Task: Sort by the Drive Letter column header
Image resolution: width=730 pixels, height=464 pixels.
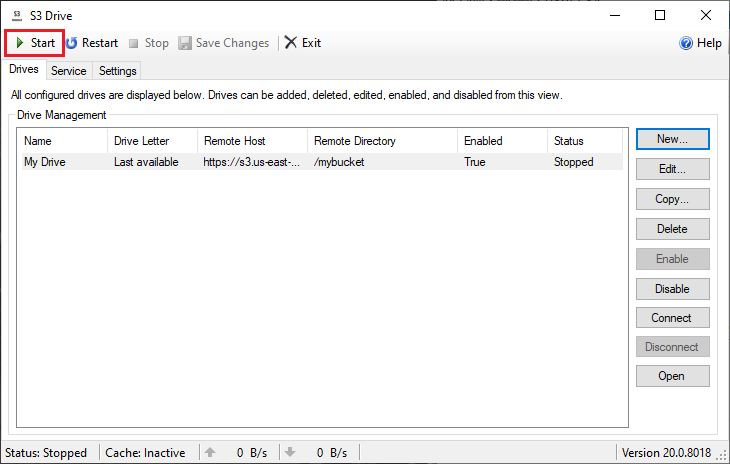Action: [x=152, y=141]
